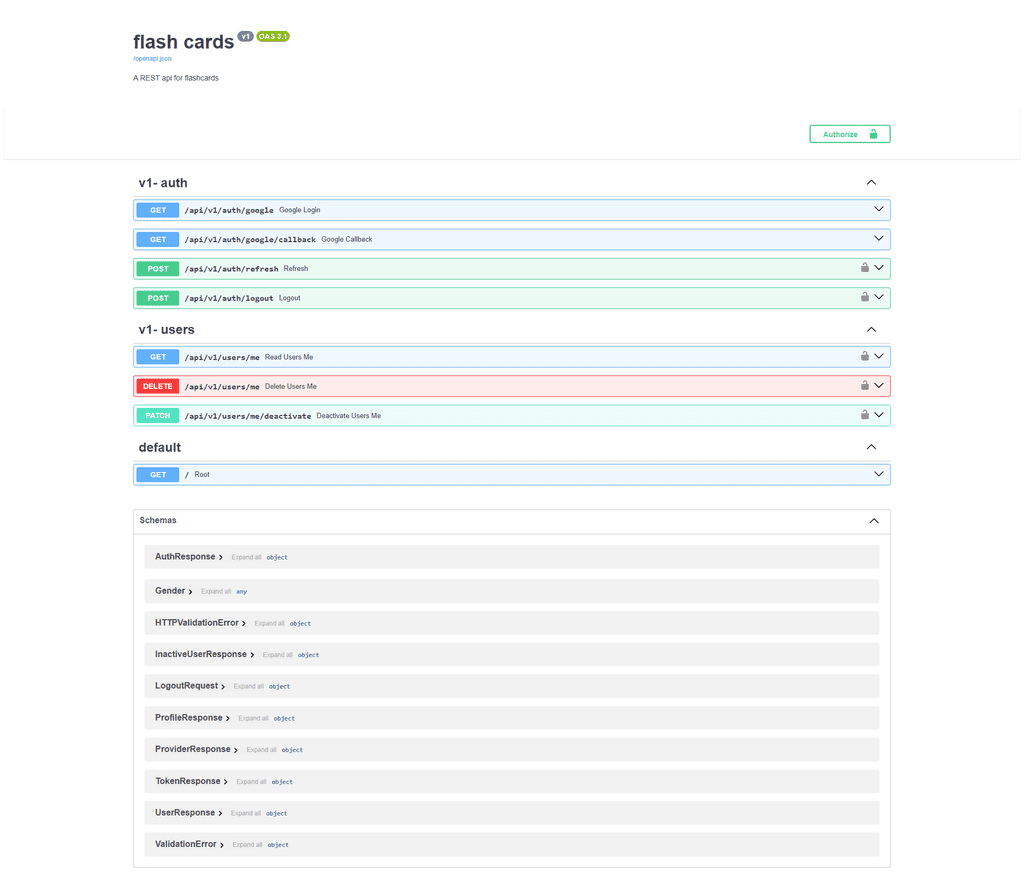The image size is (1024, 888).
Task: Click lock icon on auth refresh endpoint
Action: [x=865, y=268]
